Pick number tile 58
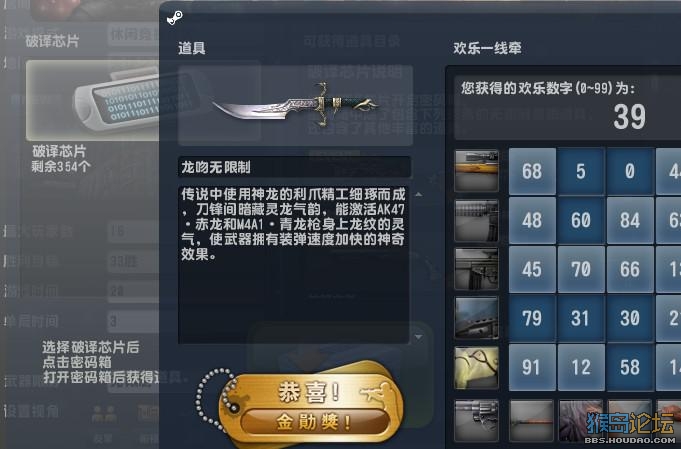 pos(630,367)
